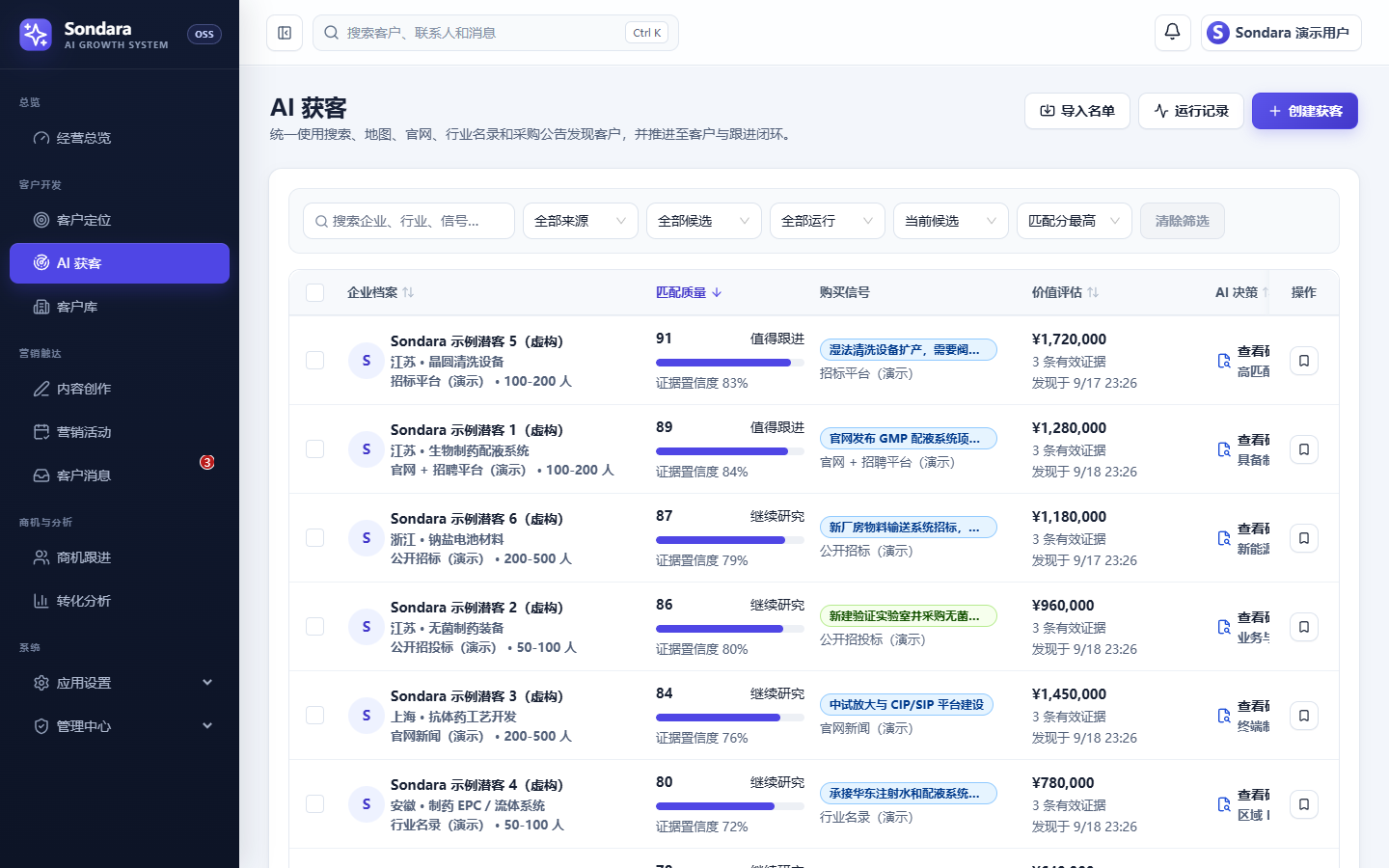Image resolution: width=1389 pixels, height=868 pixels.
Task: Open 转化分析 in sidebar
Action: pyautogui.click(x=120, y=601)
